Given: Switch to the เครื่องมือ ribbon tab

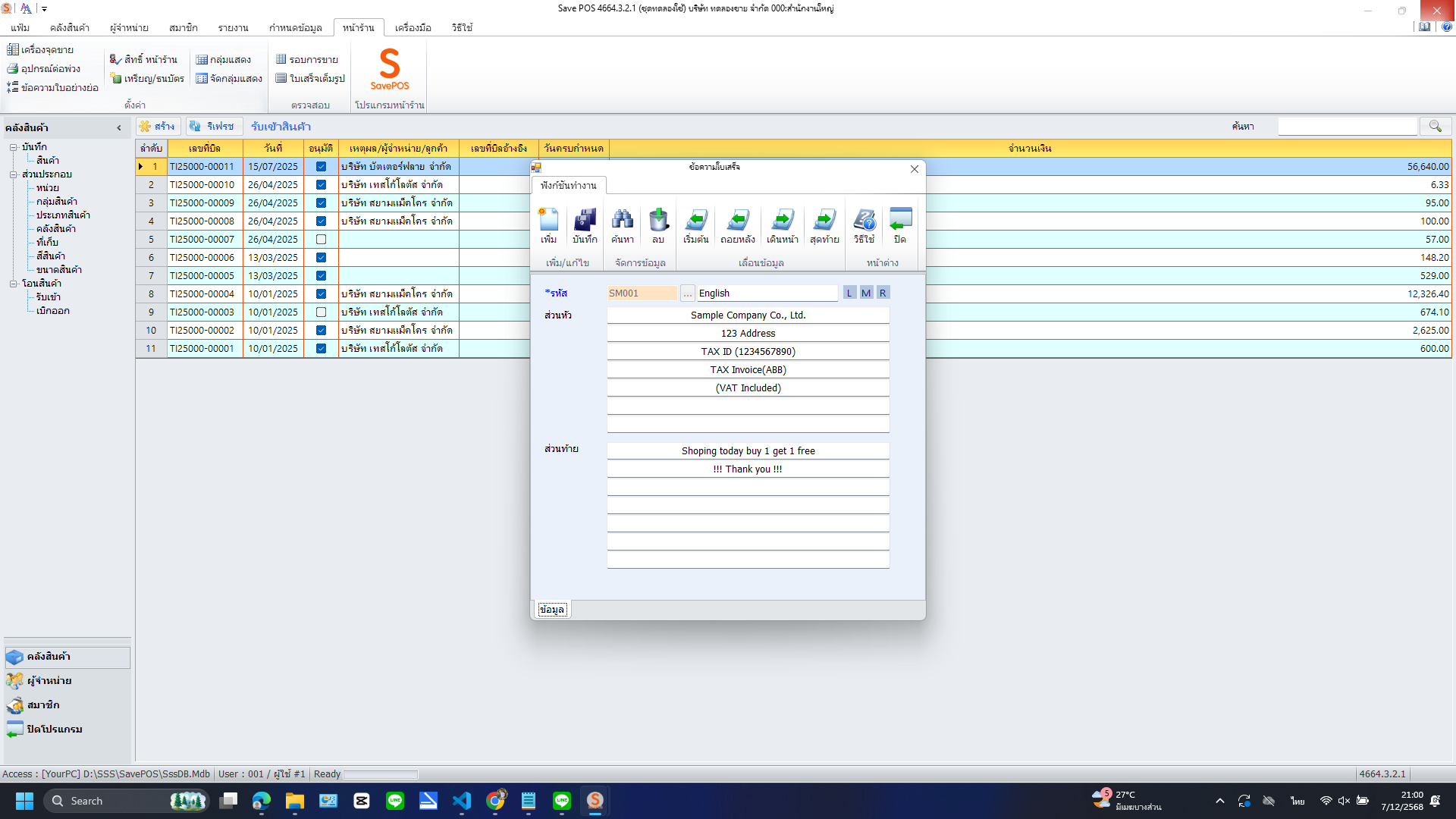Looking at the screenshot, I should (x=413, y=27).
